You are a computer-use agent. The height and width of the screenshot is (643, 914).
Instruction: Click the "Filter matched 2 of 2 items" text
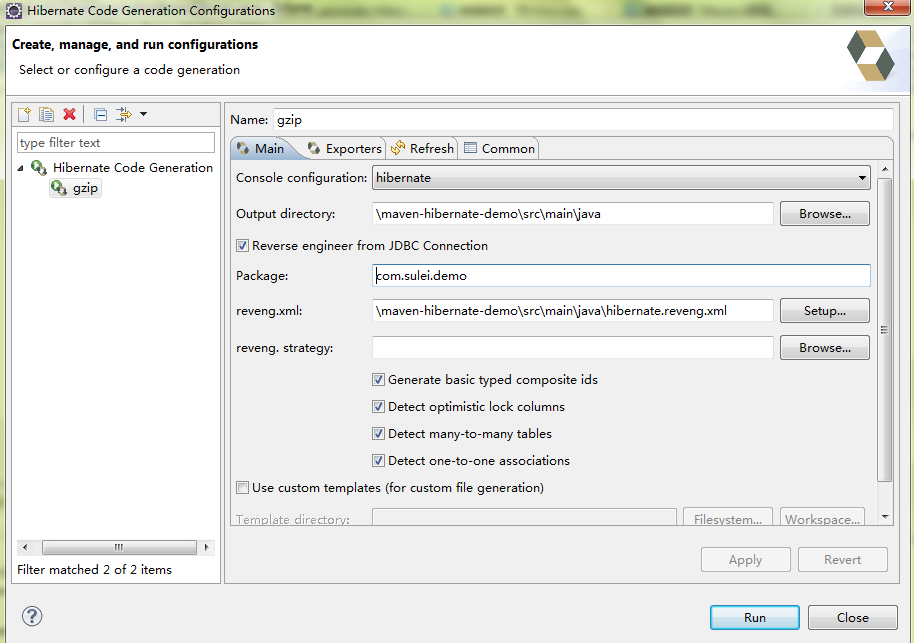tap(94, 570)
